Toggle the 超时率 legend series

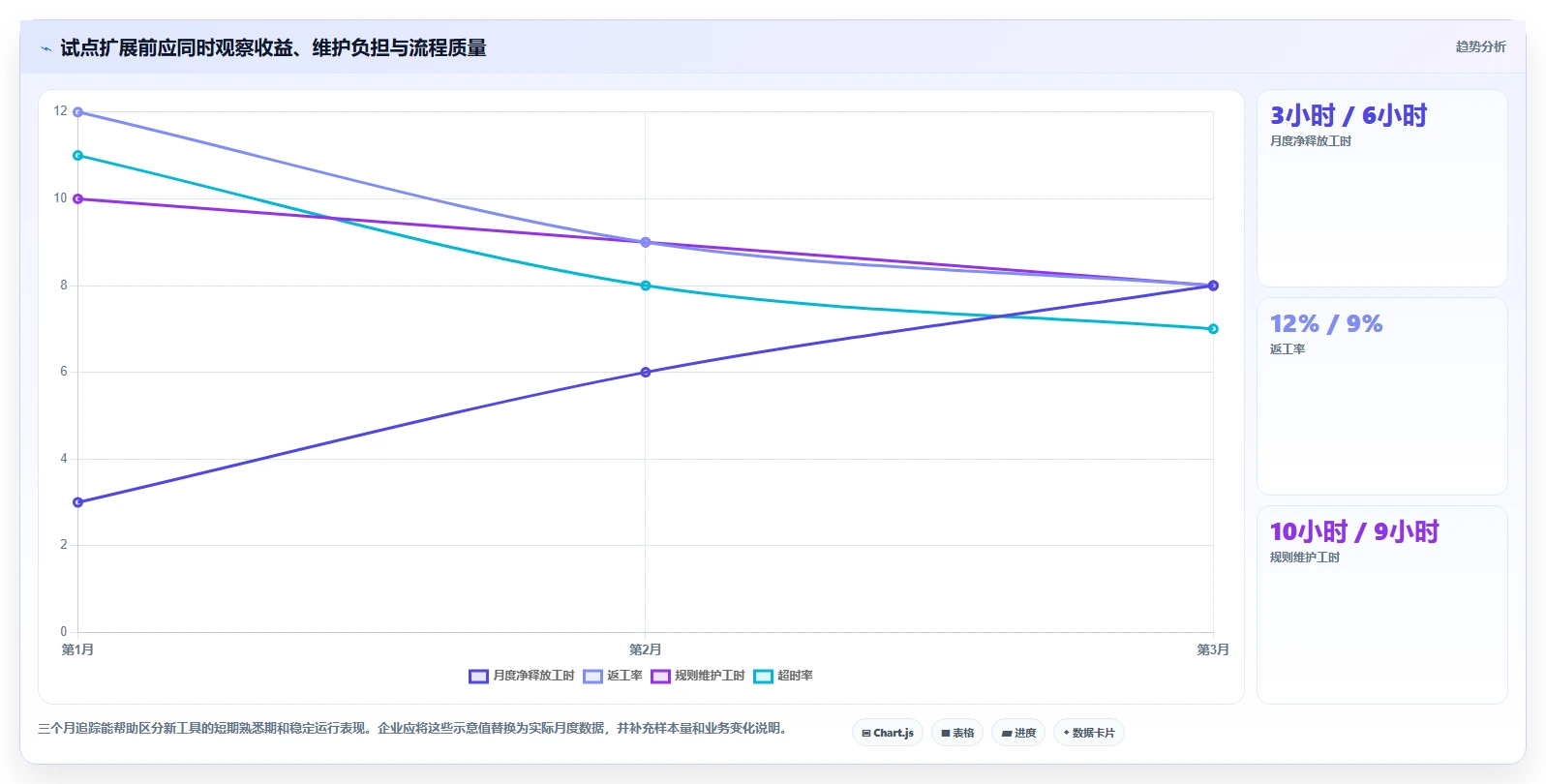(783, 676)
